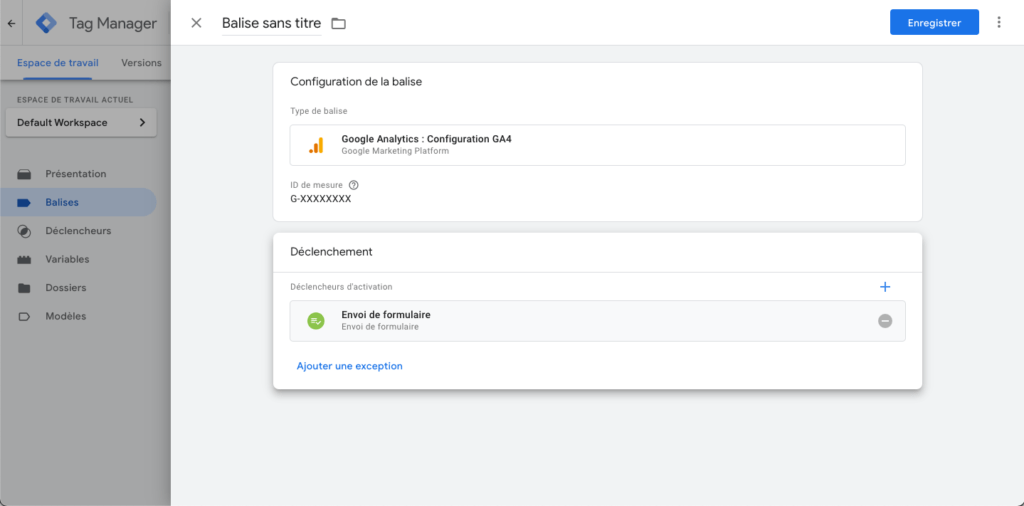The height and width of the screenshot is (506, 1024).
Task: Click the Google Analytics orange bar chart icon
Action: click(316, 145)
